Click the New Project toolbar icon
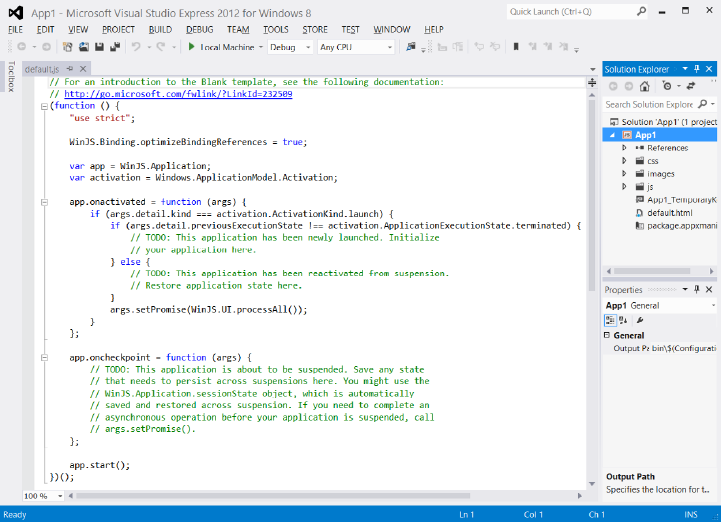This screenshot has height=522, width=721. tap(68, 46)
